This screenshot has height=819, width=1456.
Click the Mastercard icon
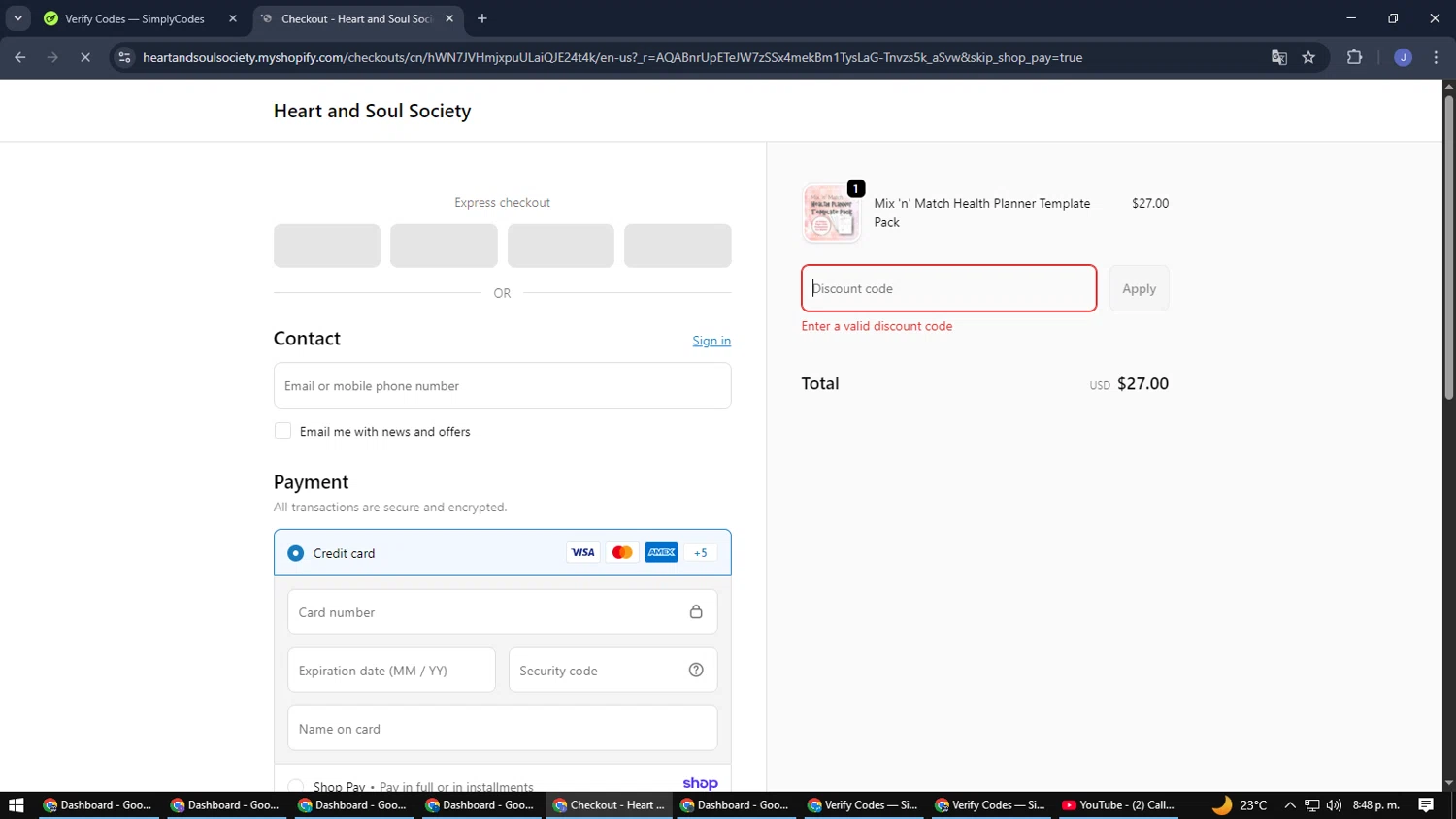[x=622, y=552]
